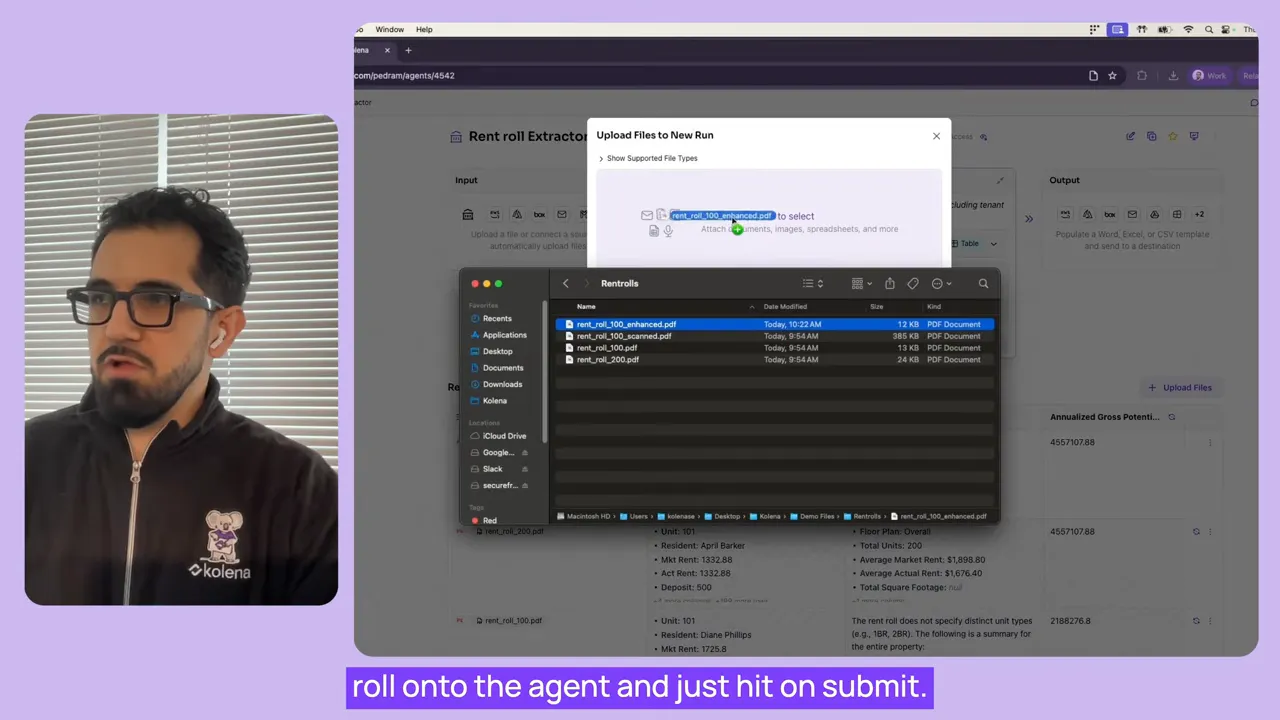Click the document attachment icon in upload dialog
1280x720 pixels.
tap(654, 230)
